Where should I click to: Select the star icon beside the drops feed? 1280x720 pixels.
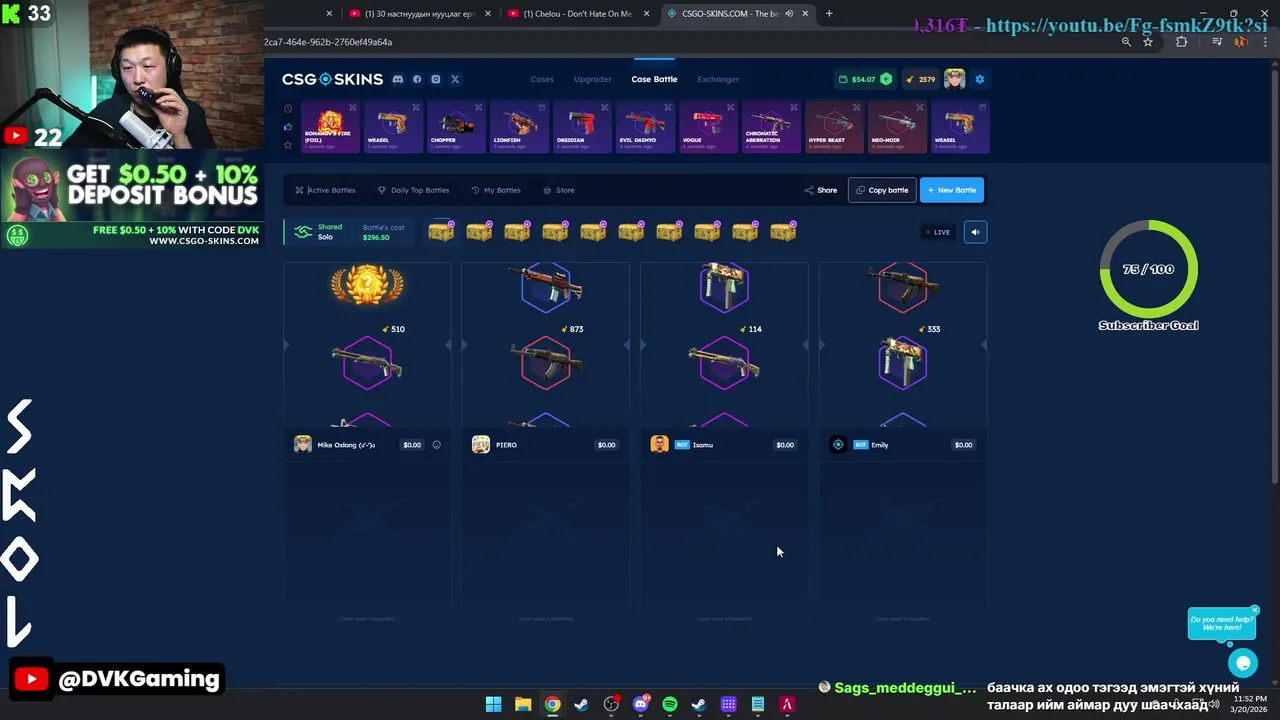click(288, 145)
